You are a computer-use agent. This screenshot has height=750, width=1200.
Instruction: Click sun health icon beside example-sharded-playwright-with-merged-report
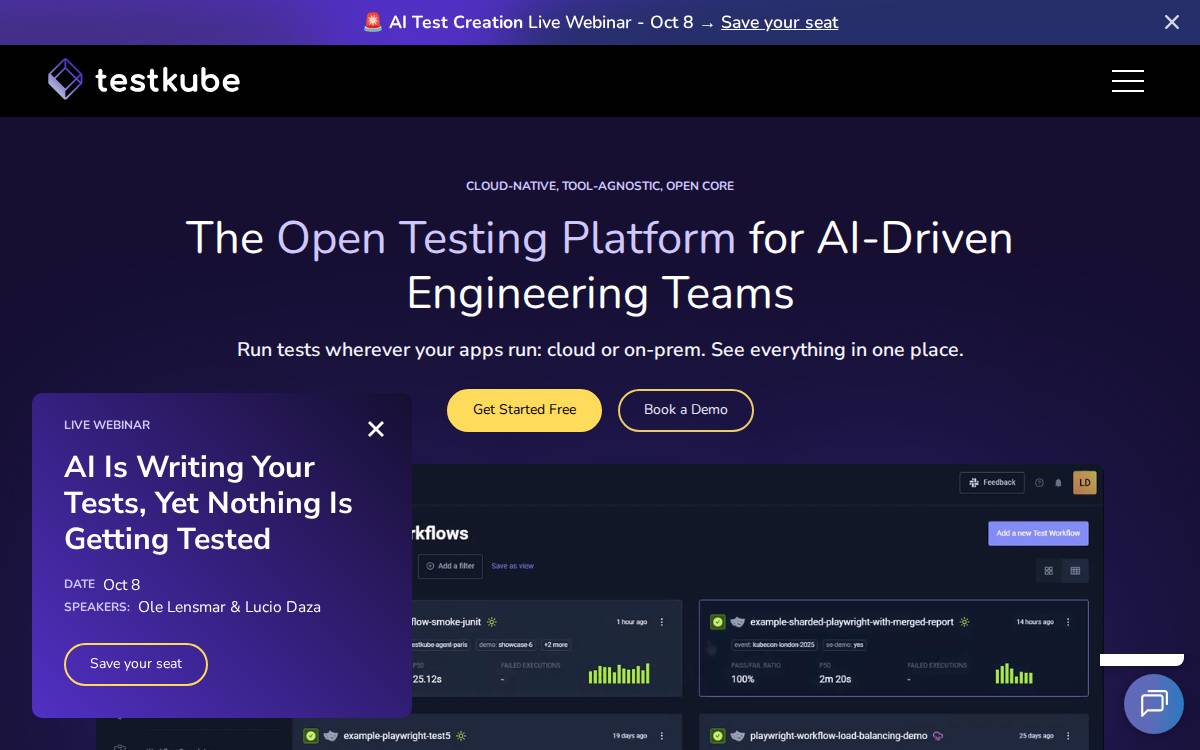(964, 622)
